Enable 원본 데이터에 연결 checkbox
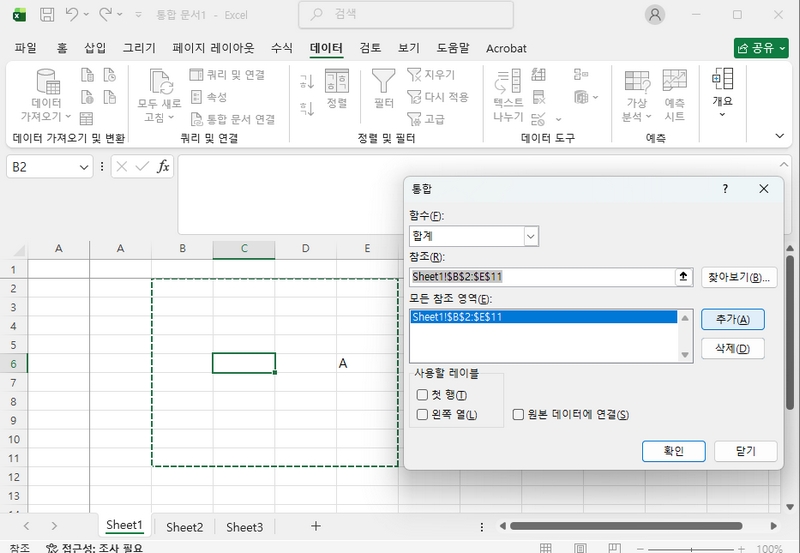This screenshot has width=800, height=553. pos(518,414)
